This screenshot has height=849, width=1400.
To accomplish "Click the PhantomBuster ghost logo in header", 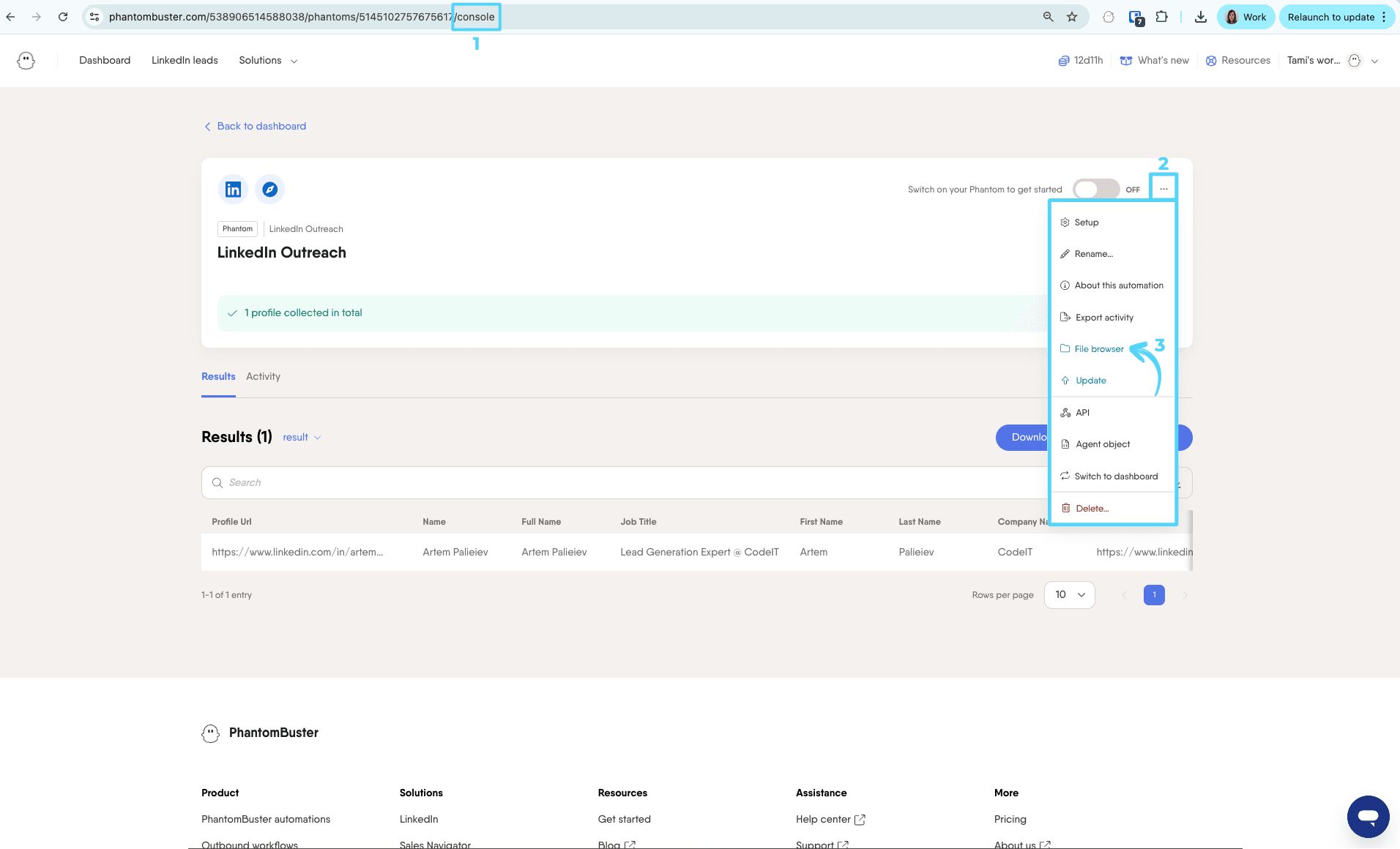I will click(x=26, y=61).
